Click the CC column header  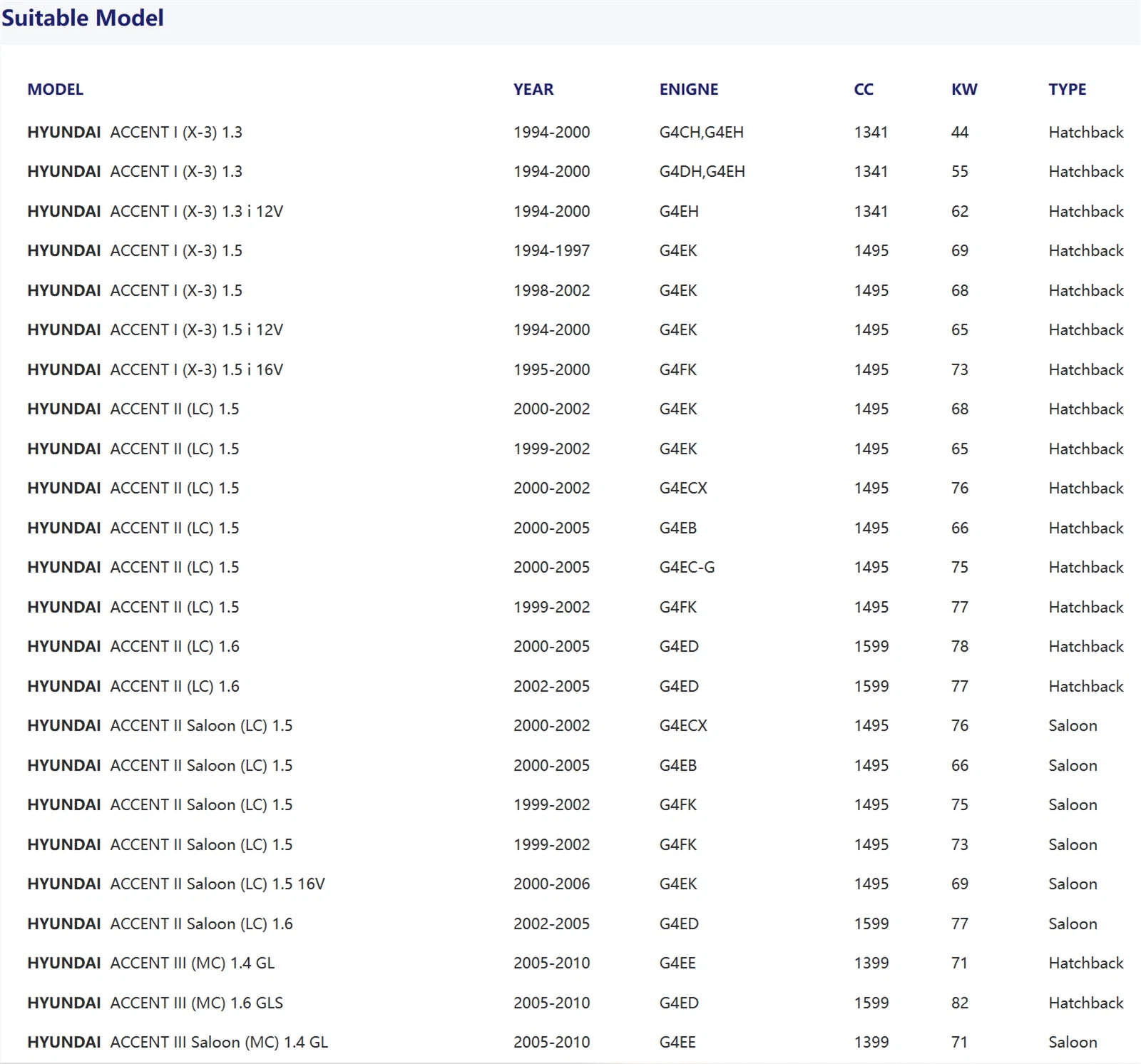click(x=864, y=89)
